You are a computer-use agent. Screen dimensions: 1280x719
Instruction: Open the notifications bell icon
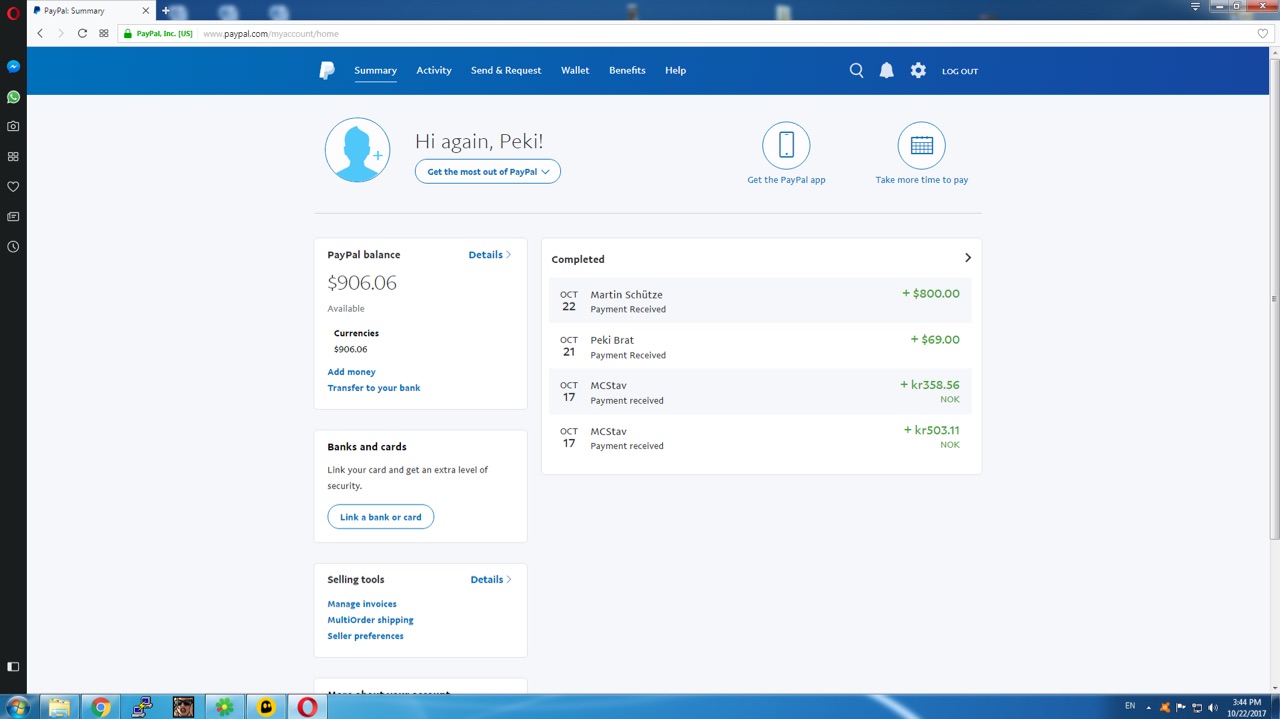[886, 70]
